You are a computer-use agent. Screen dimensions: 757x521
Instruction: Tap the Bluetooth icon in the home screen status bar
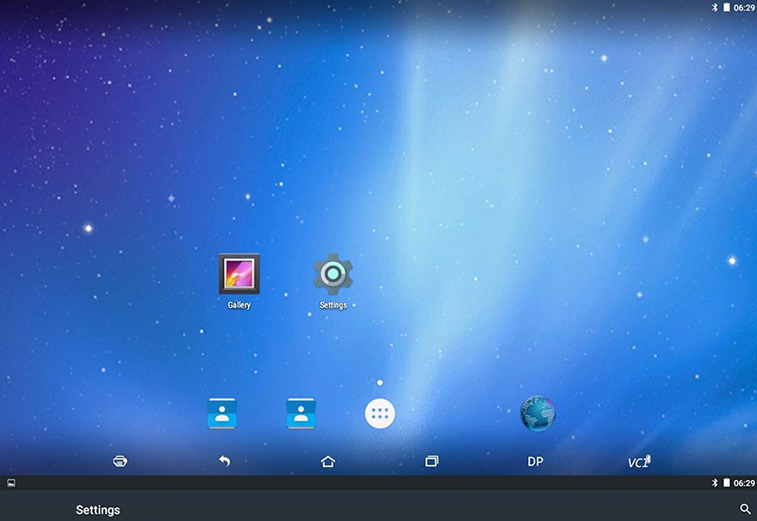(715, 7)
